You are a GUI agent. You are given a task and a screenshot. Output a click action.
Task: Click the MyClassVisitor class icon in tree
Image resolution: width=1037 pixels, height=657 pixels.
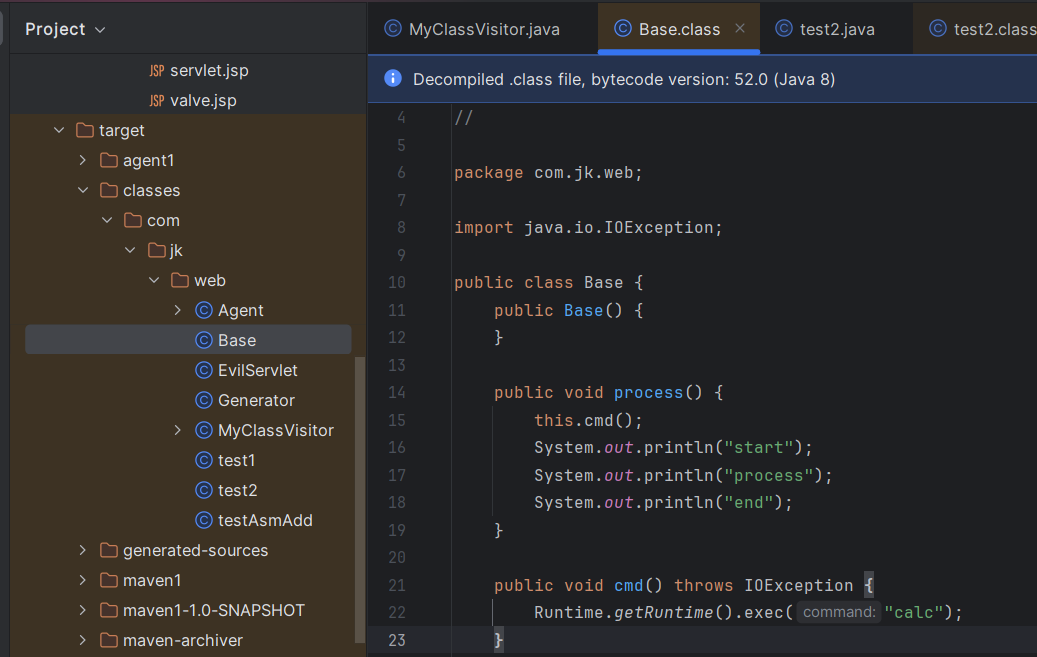click(204, 430)
